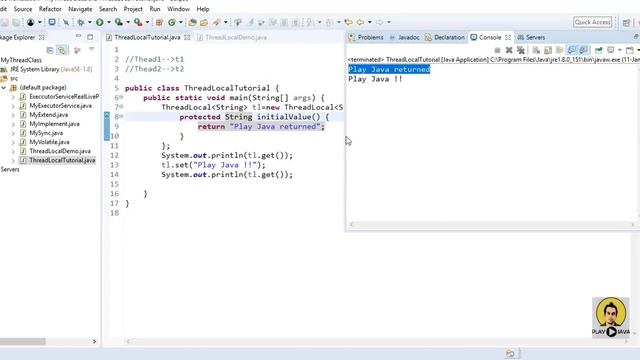Create a New Java Class via toolbar

pos(172,22)
